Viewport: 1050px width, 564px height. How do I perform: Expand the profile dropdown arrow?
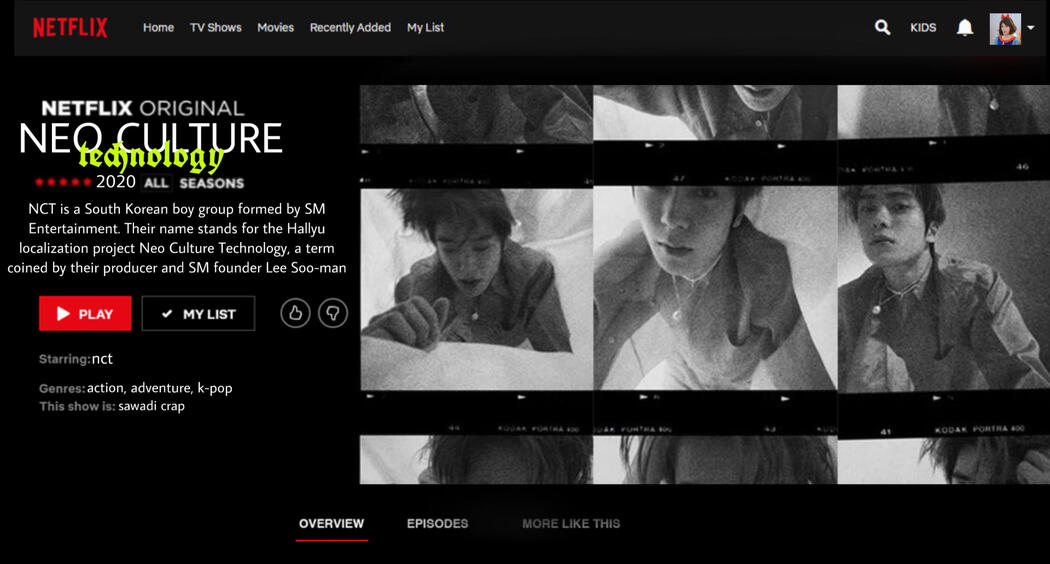[1031, 29]
